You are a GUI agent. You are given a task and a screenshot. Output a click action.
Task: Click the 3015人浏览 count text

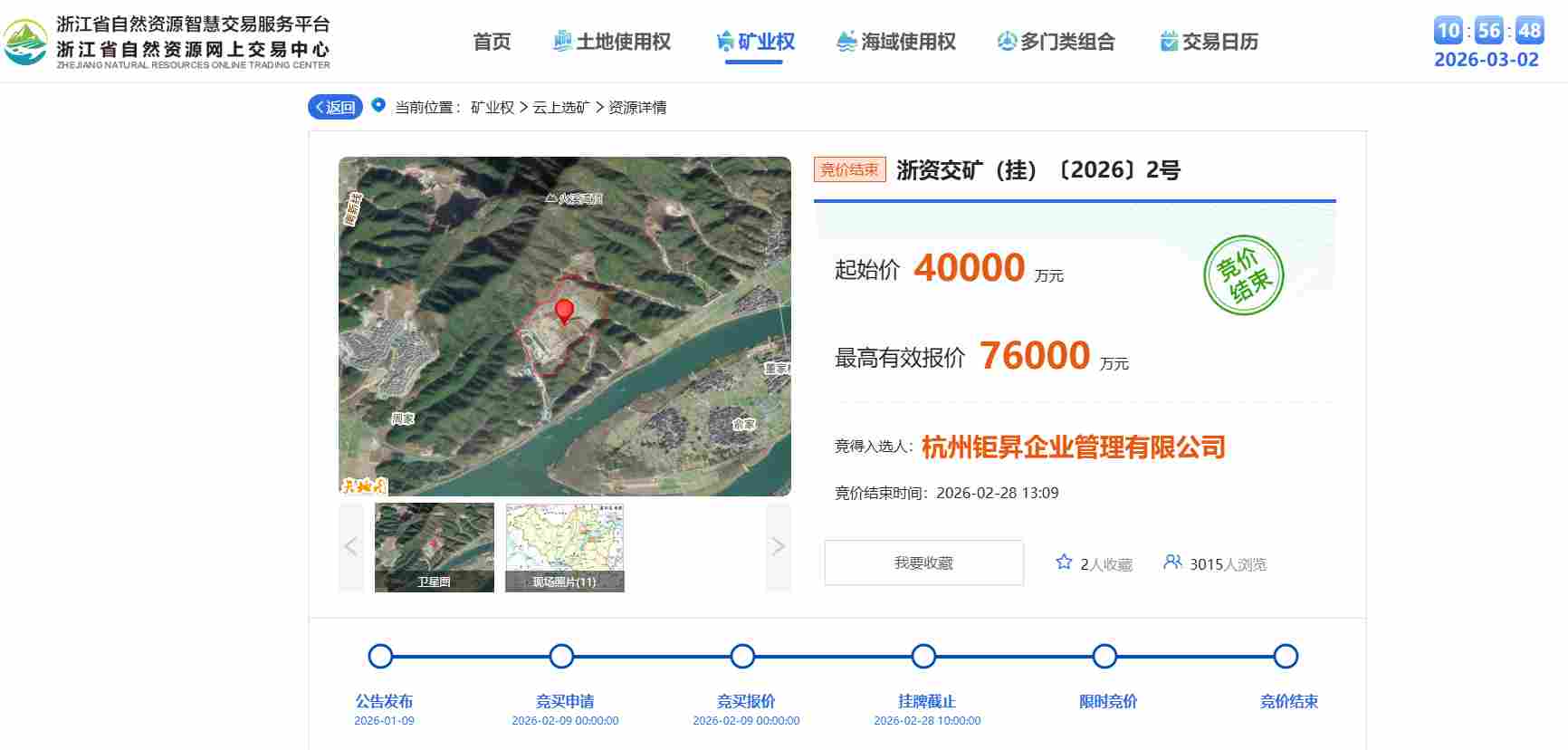(1228, 564)
